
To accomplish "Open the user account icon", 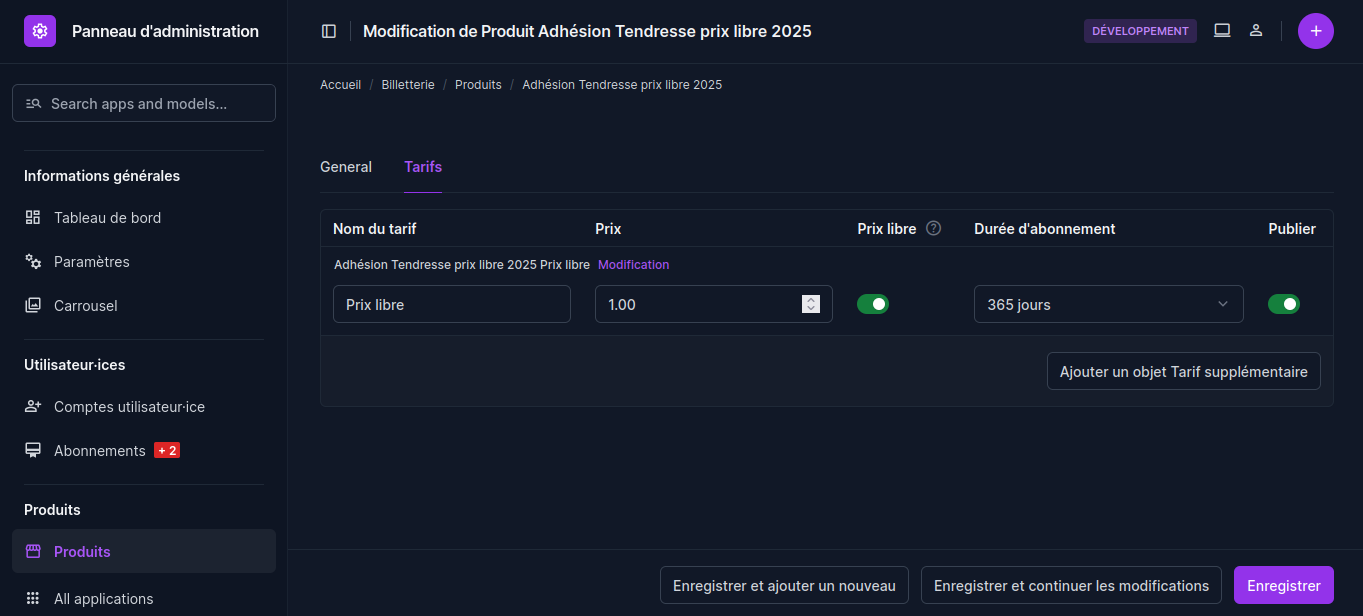I will [1256, 31].
